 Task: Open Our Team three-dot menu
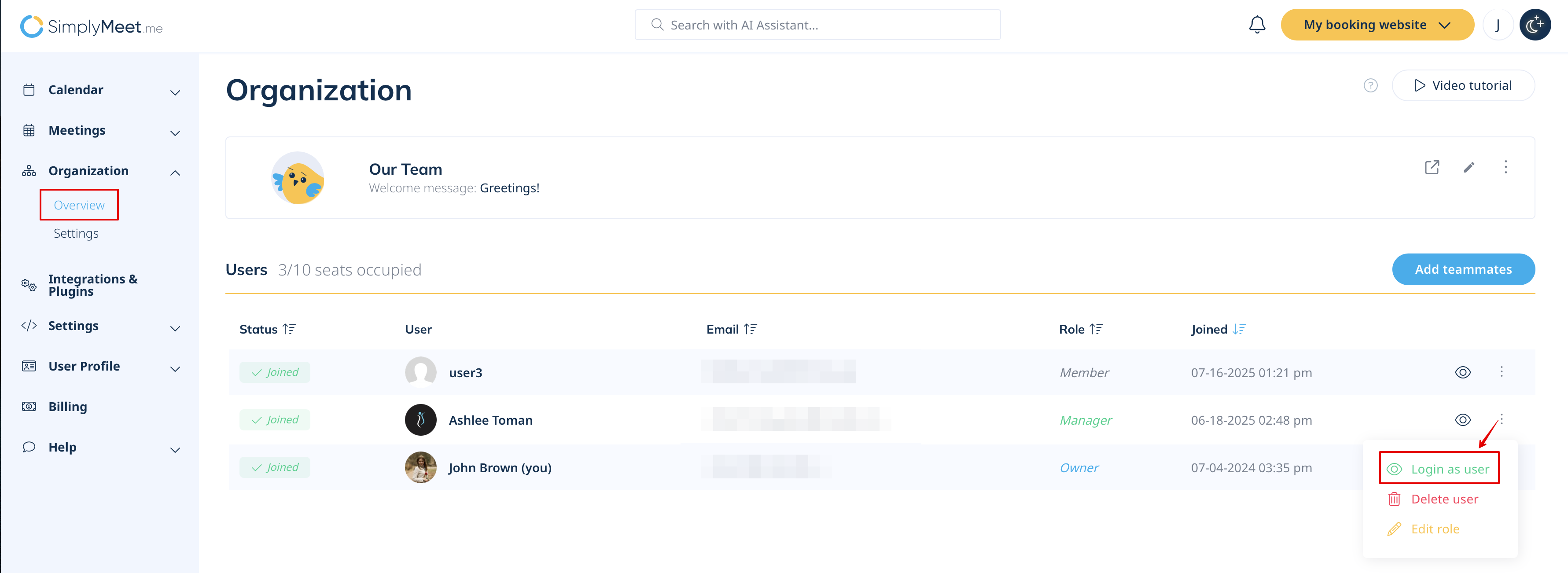(x=1505, y=167)
